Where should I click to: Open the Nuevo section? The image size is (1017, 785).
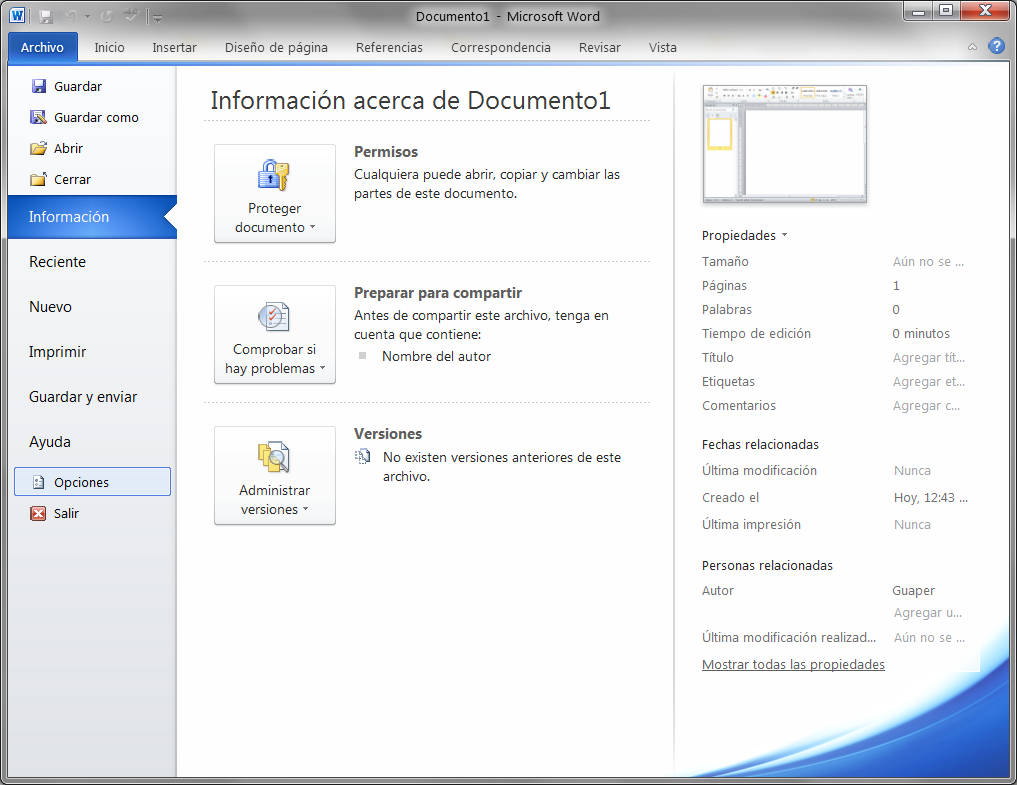coord(50,306)
